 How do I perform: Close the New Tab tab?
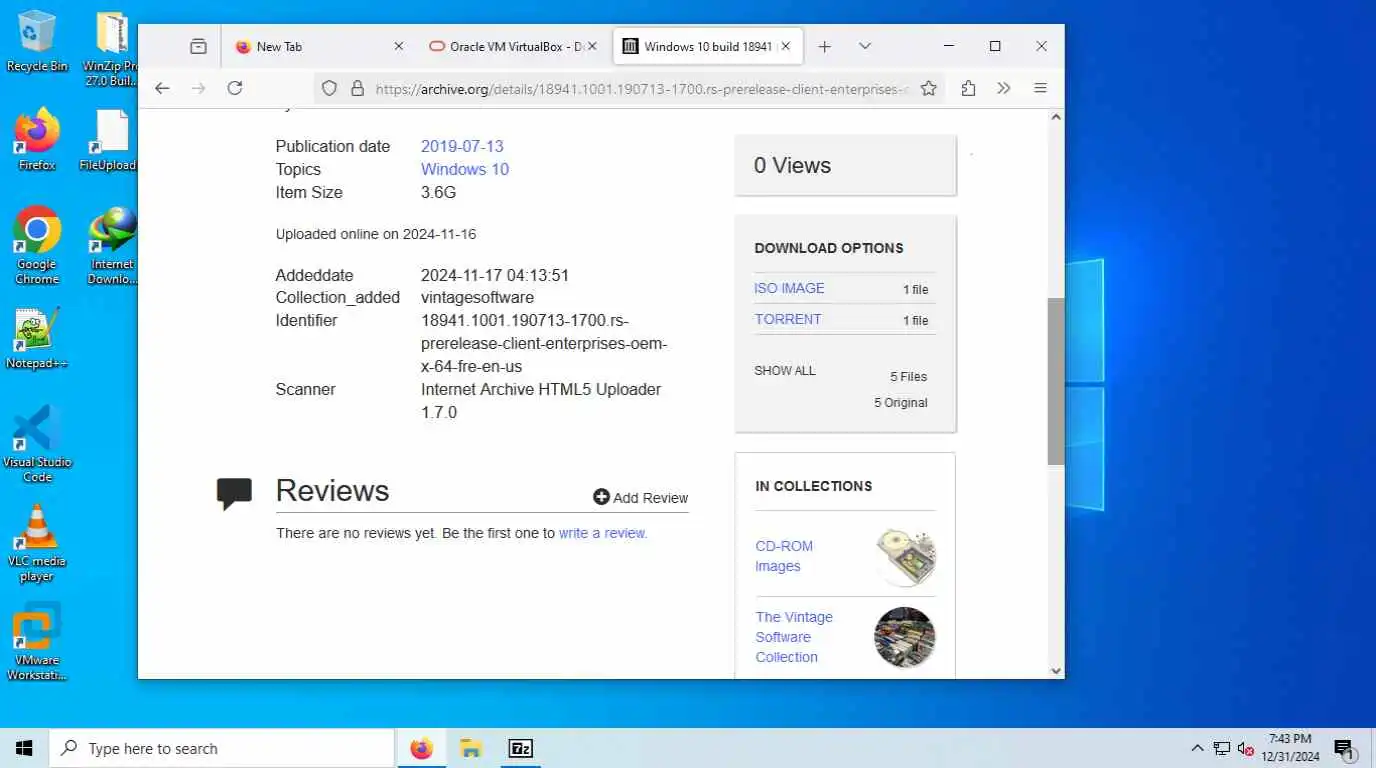pos(398,46)
